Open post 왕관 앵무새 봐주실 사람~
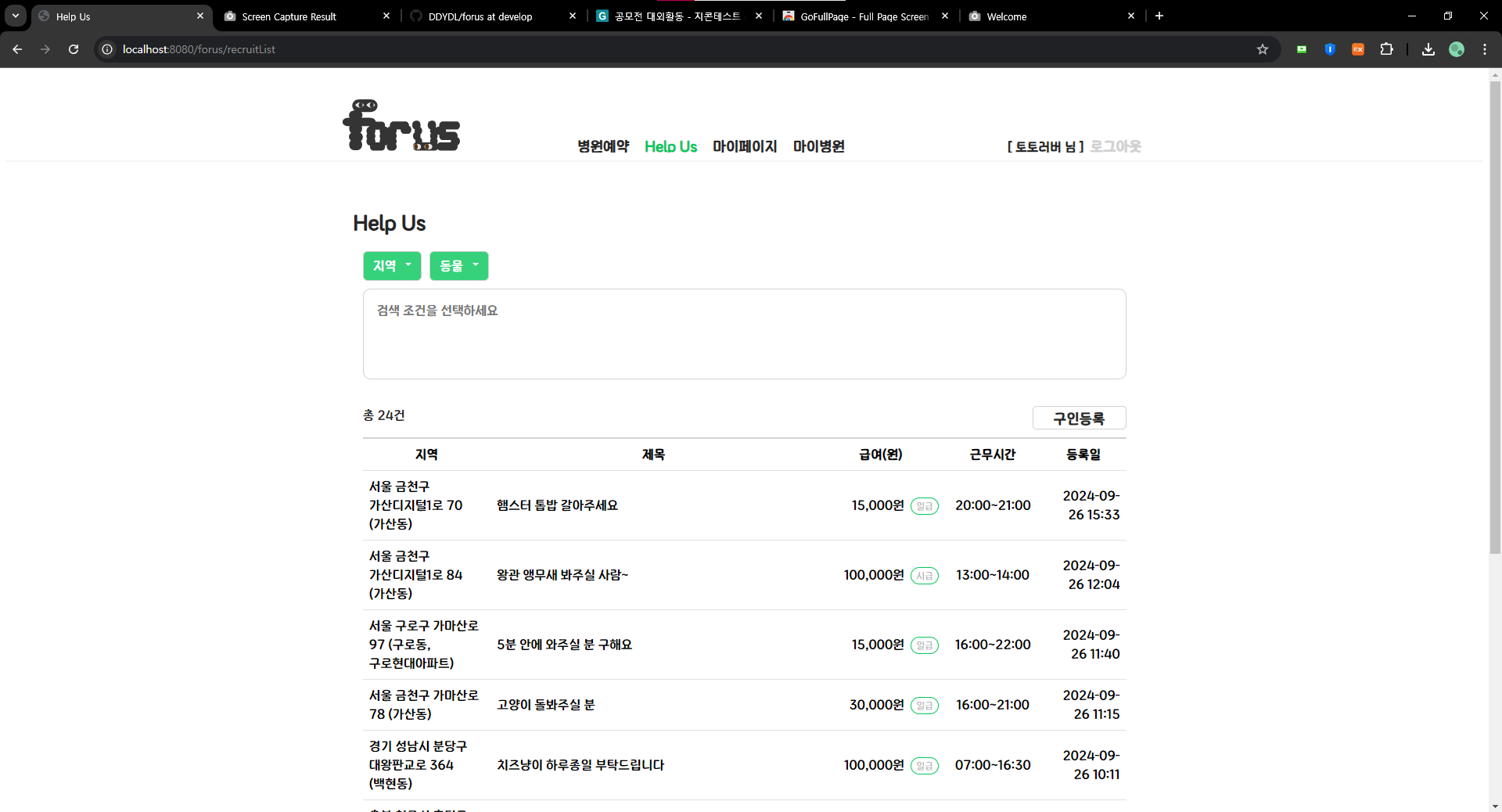The image size is (1502, 812). [562, 575]
